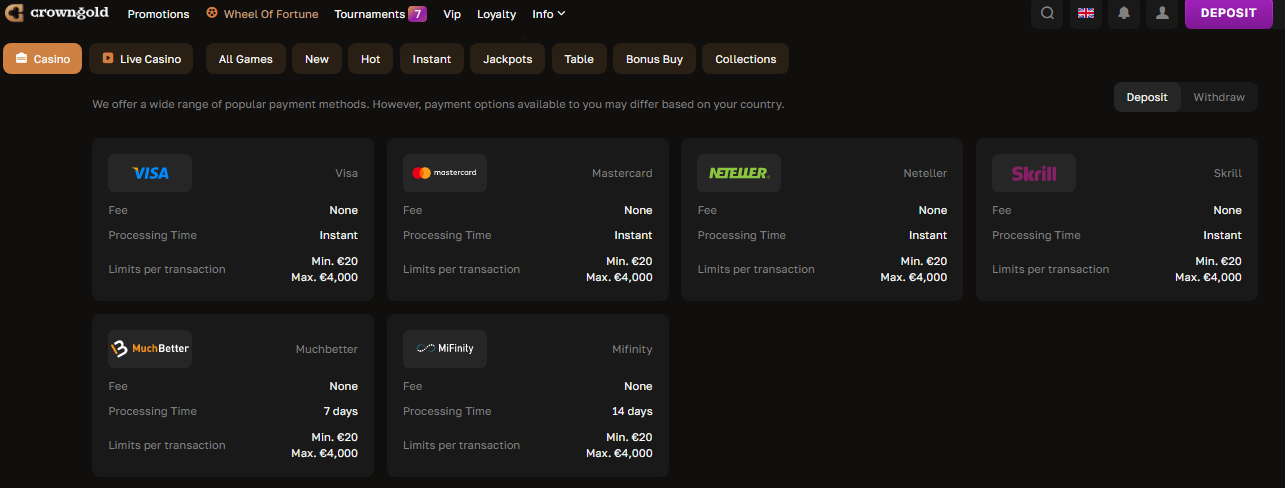Screen dimensions: 1285x488
Task: Open the notifications bell icon
Action: click(1124, 13)
